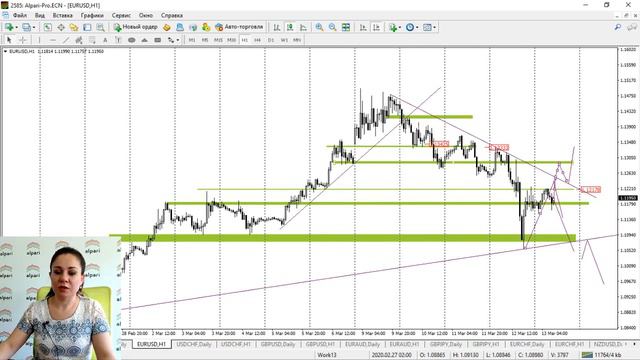Open the Файл menu
Viewport: 640px width, 360px height.
click(20, 16)
